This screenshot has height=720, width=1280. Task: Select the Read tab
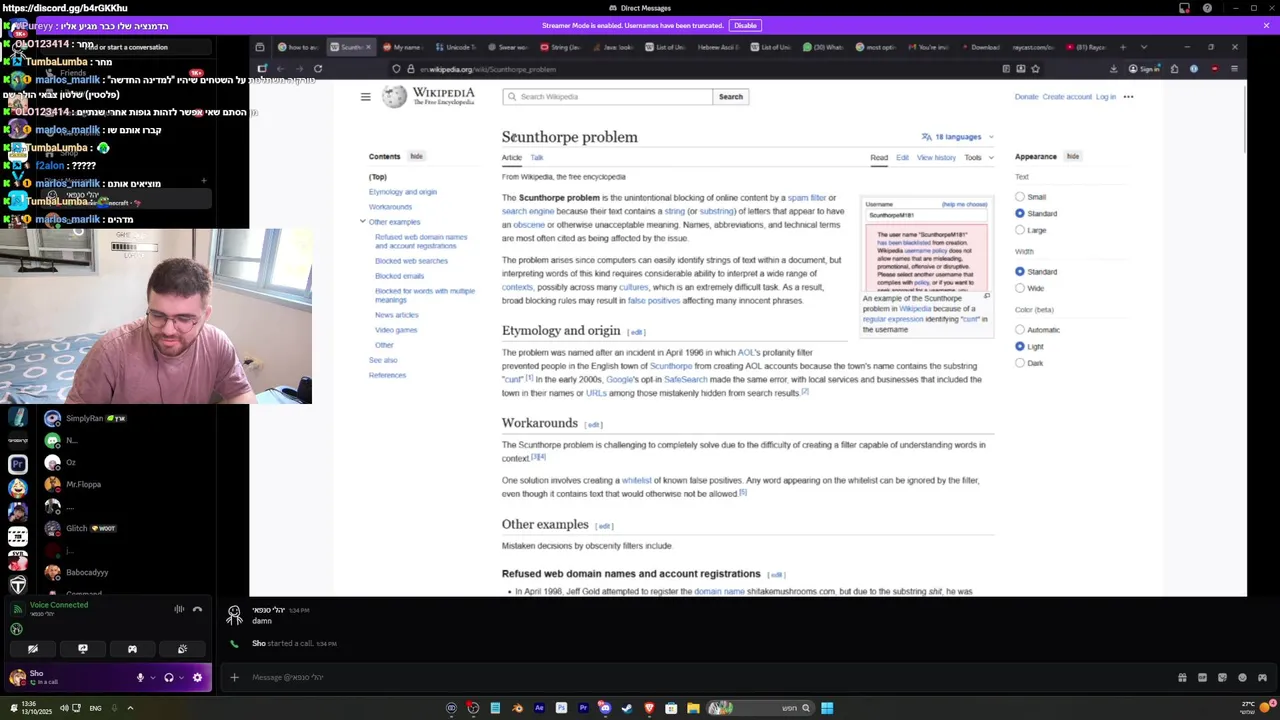point(879,157)
